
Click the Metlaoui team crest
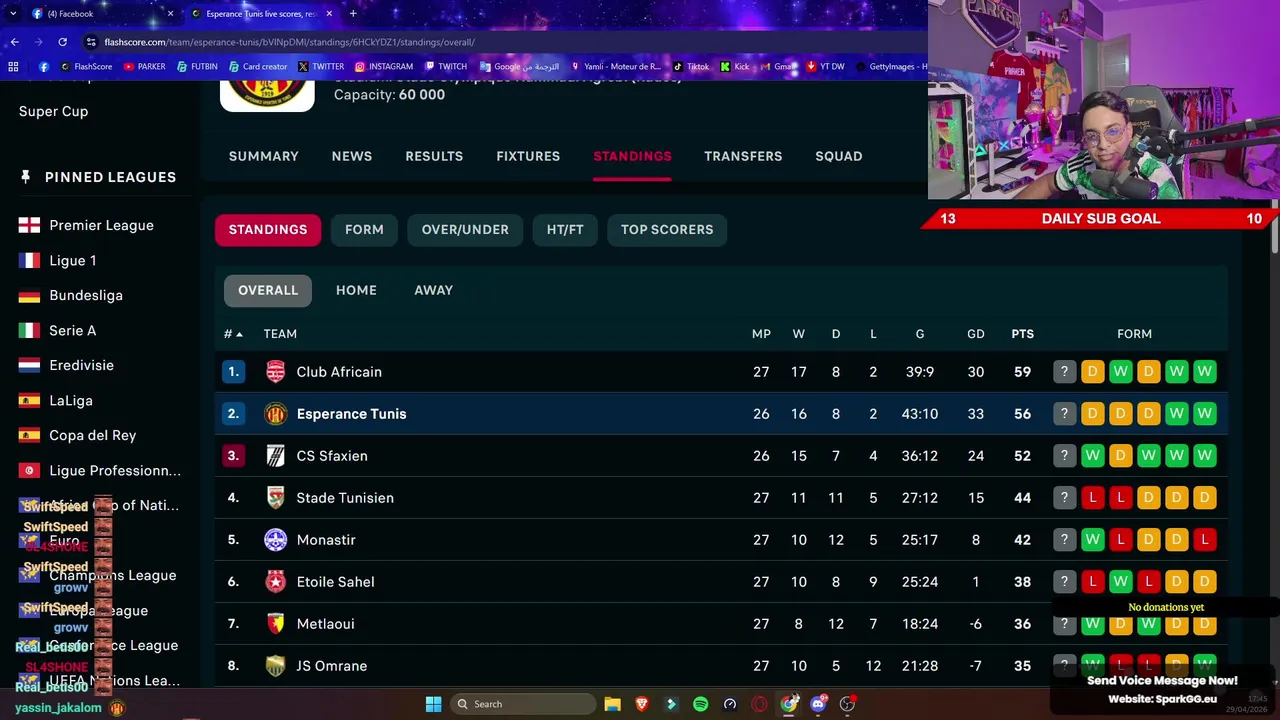point(275,624)
